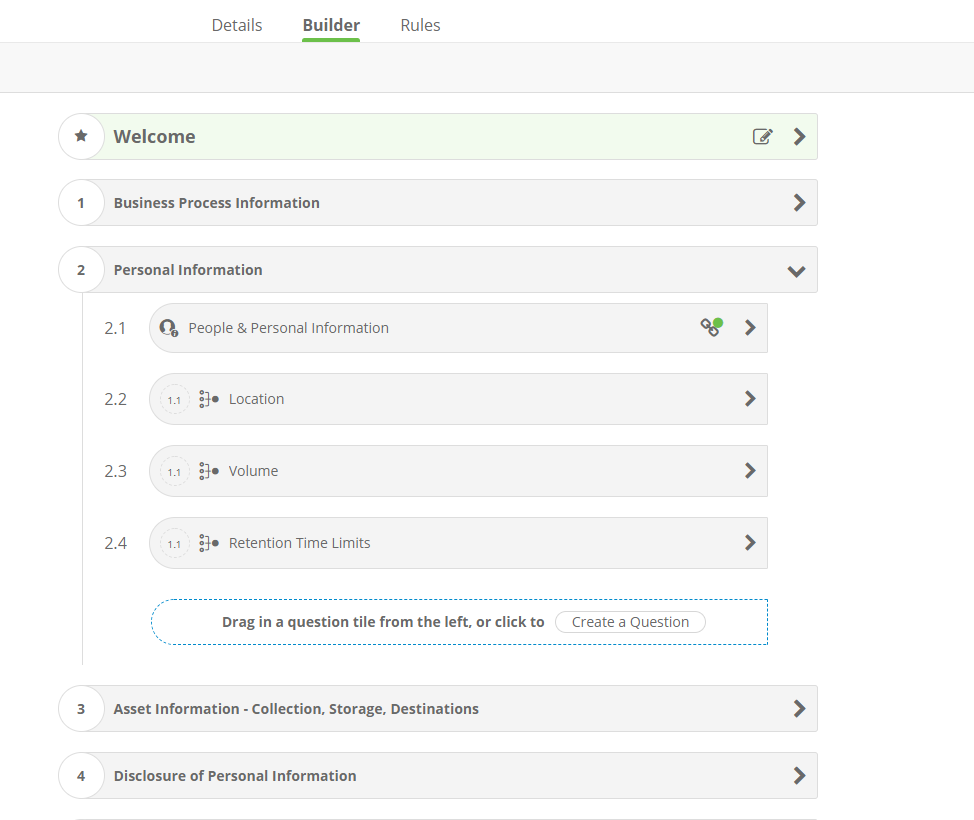Image resolution: width=974 pixels, height=820 pixels.
Task: Click the branching icon next to Retention Time Limits
Action: tap(208, 543)
